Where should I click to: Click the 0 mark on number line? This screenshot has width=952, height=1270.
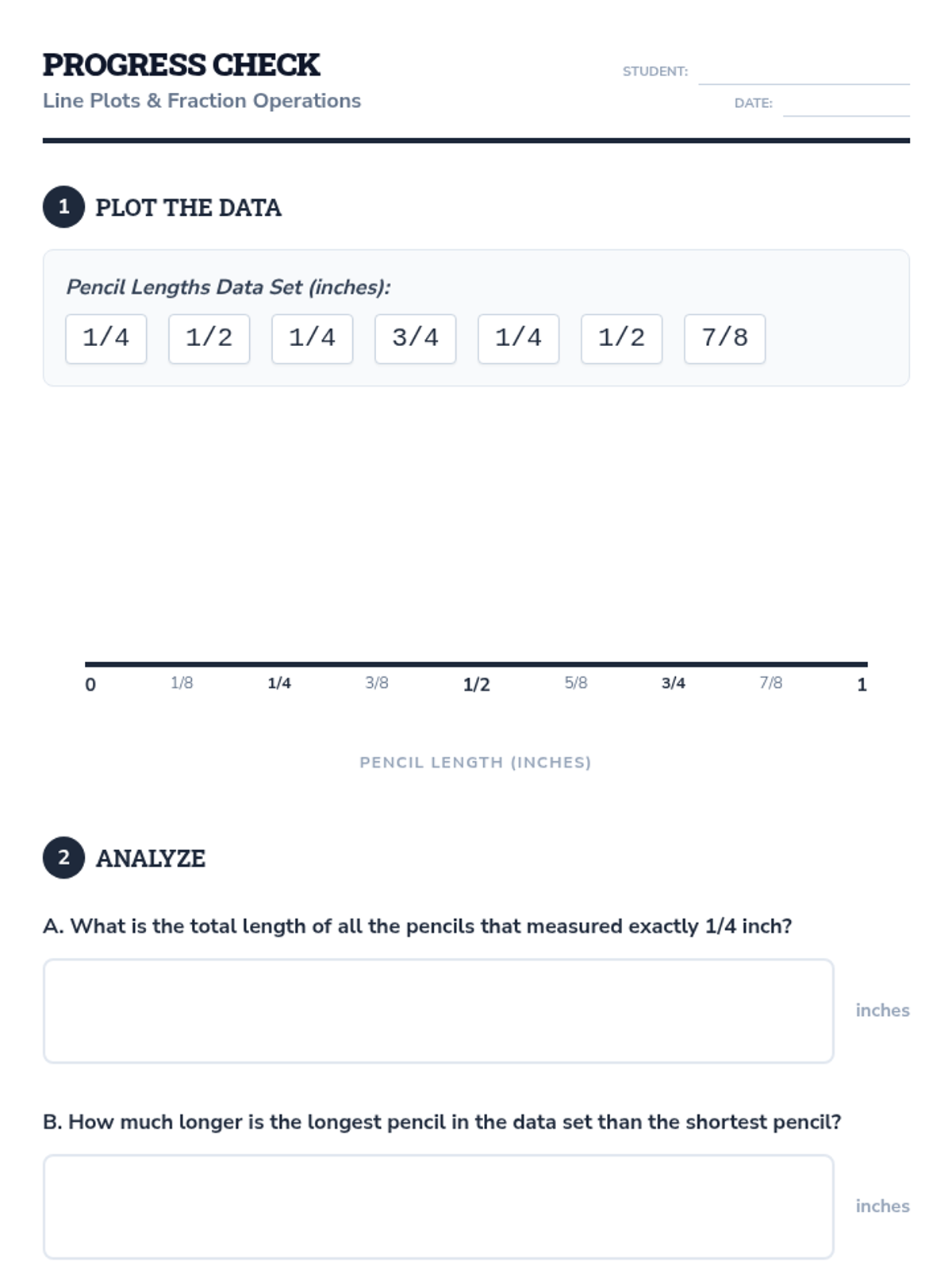(90, 684)
